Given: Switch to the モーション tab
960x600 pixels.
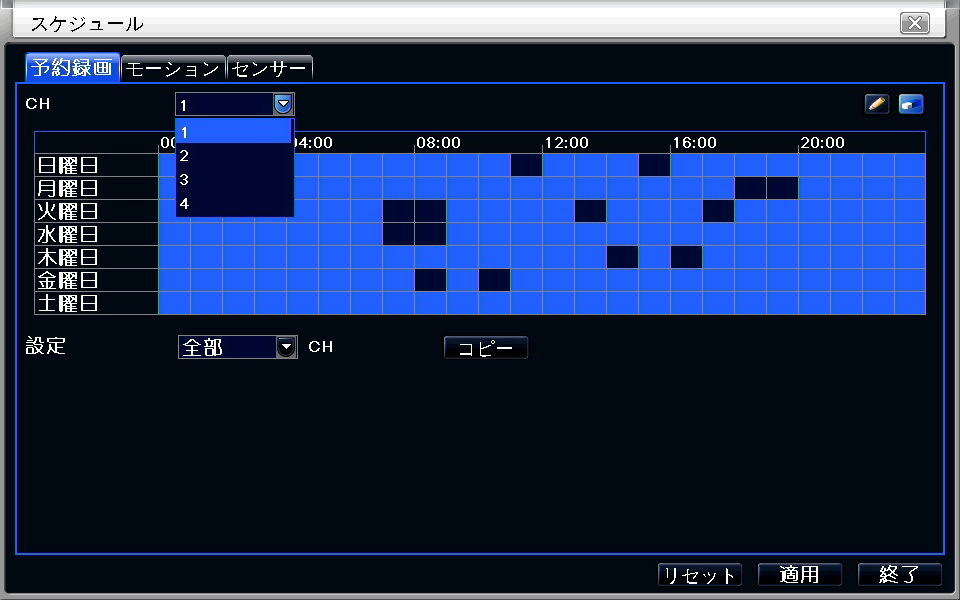Looking at the screenshot, I should click(173, 69).
